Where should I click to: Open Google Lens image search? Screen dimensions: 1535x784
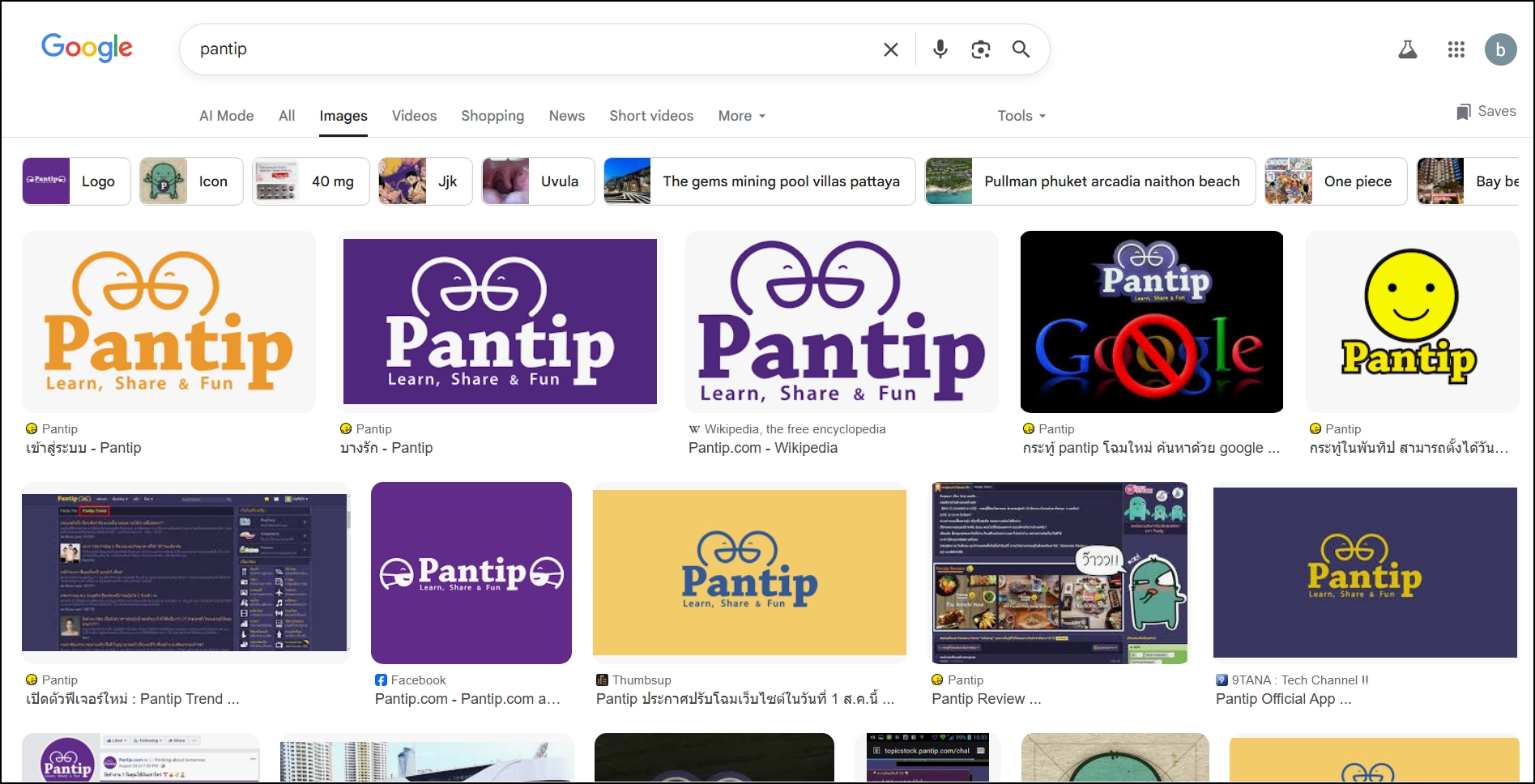coord(980,49)
